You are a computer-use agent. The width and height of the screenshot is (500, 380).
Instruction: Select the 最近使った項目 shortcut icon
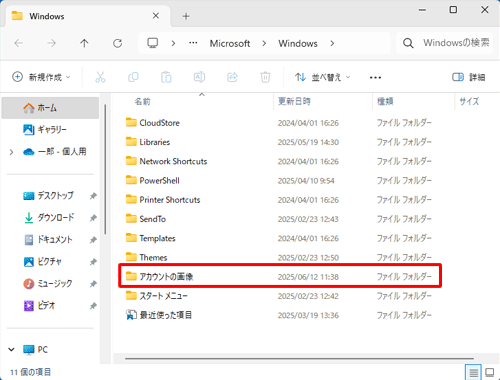(131, 315)
